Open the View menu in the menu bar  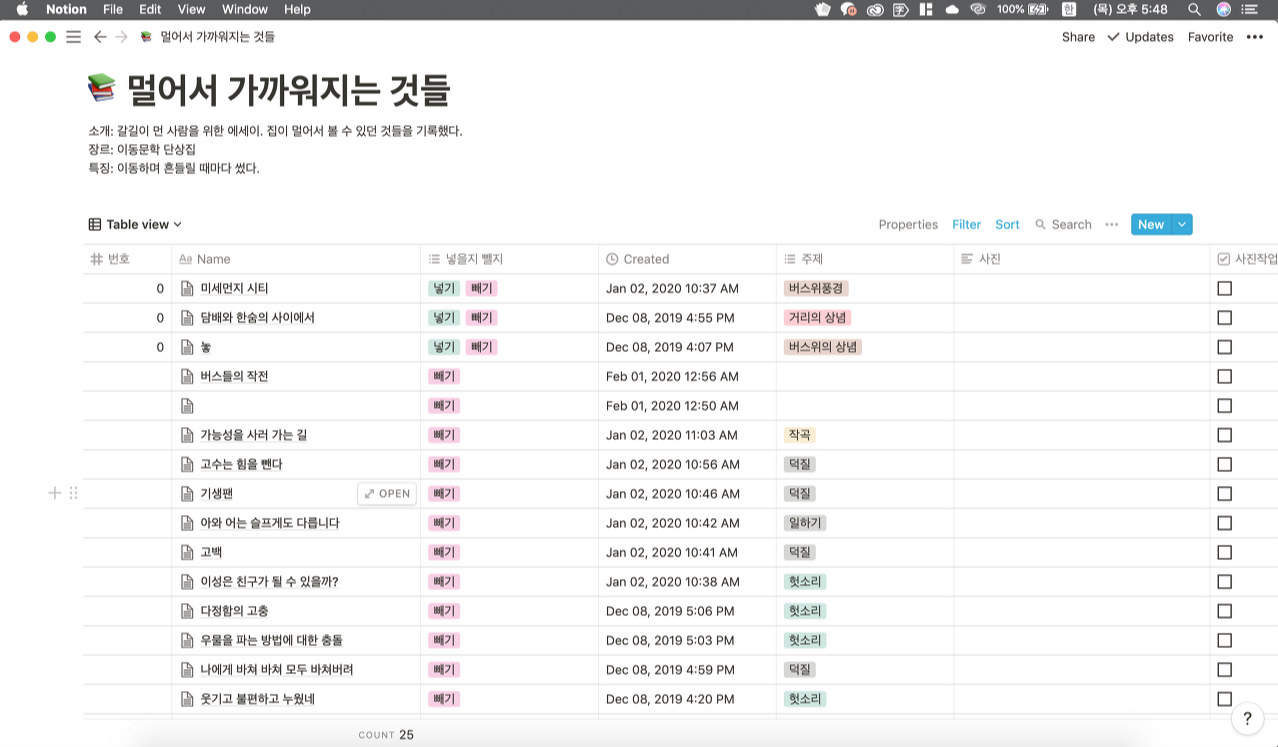pyautogui.click(x=190, y=9)
